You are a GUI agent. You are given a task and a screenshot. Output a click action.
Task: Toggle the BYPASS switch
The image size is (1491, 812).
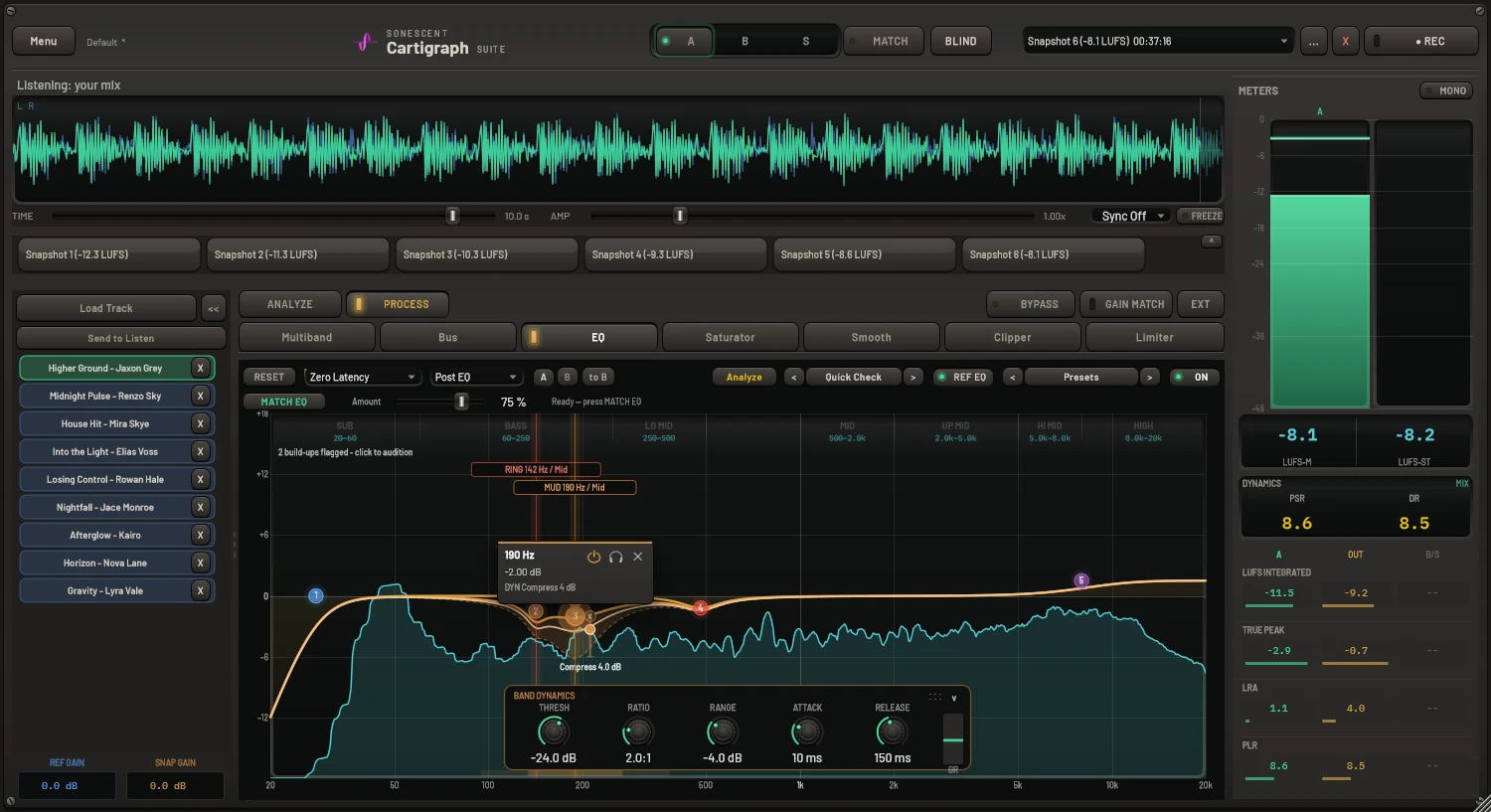[1030, 304]
